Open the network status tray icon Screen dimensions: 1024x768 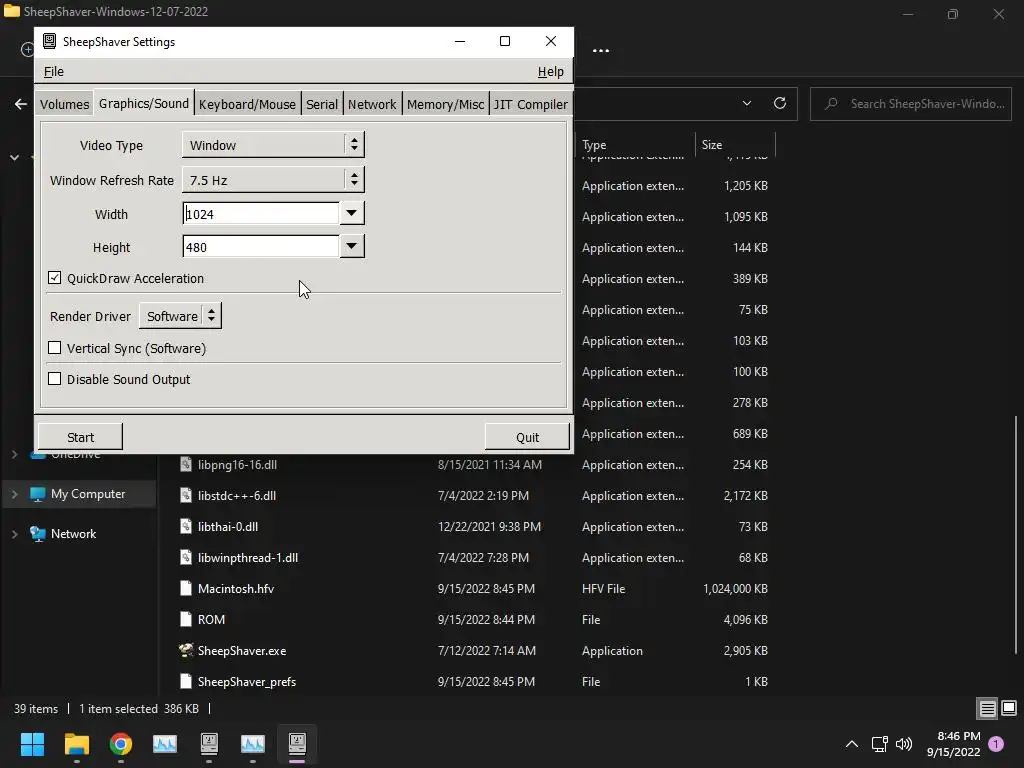[879, 744]
